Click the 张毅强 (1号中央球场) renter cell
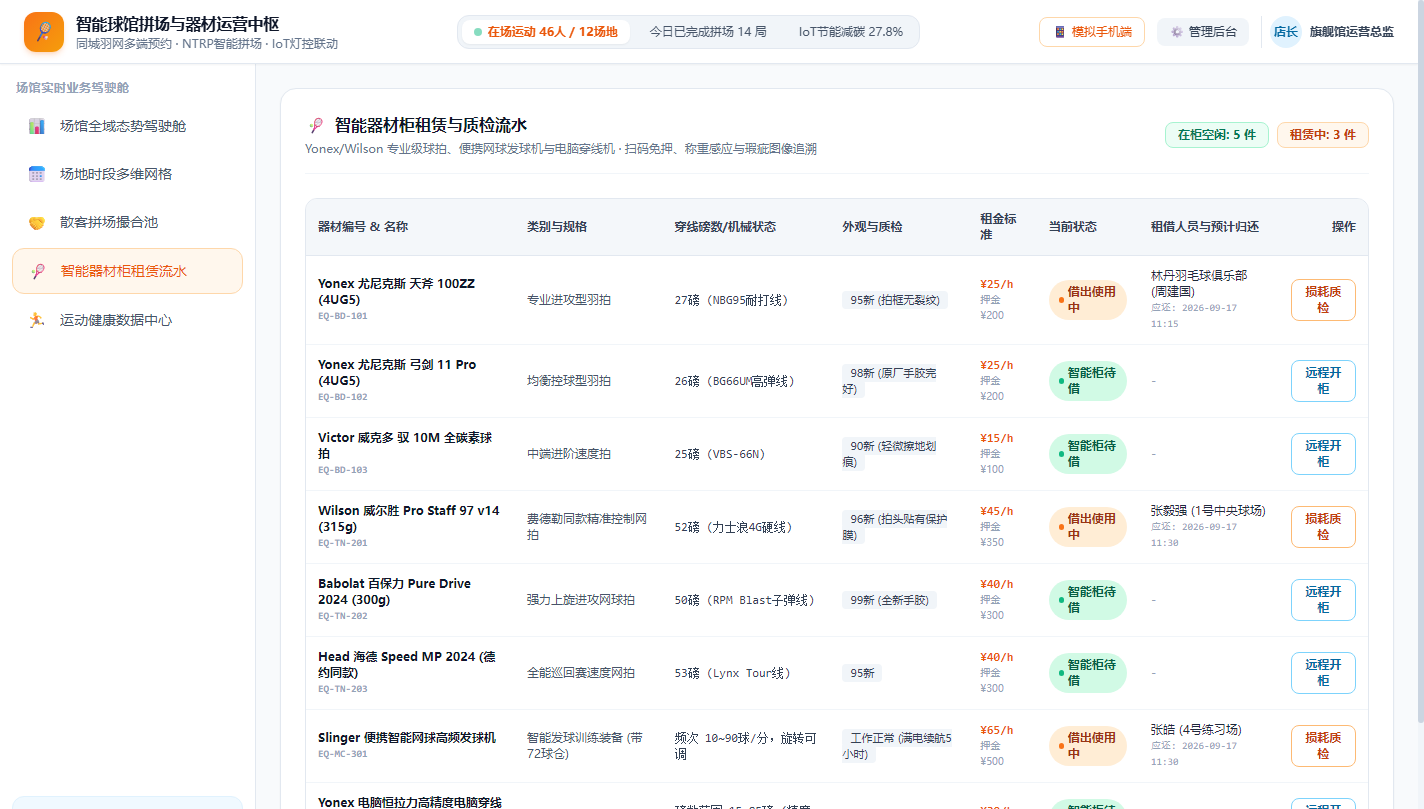 pyautogui.click(x=1208, y=511)
